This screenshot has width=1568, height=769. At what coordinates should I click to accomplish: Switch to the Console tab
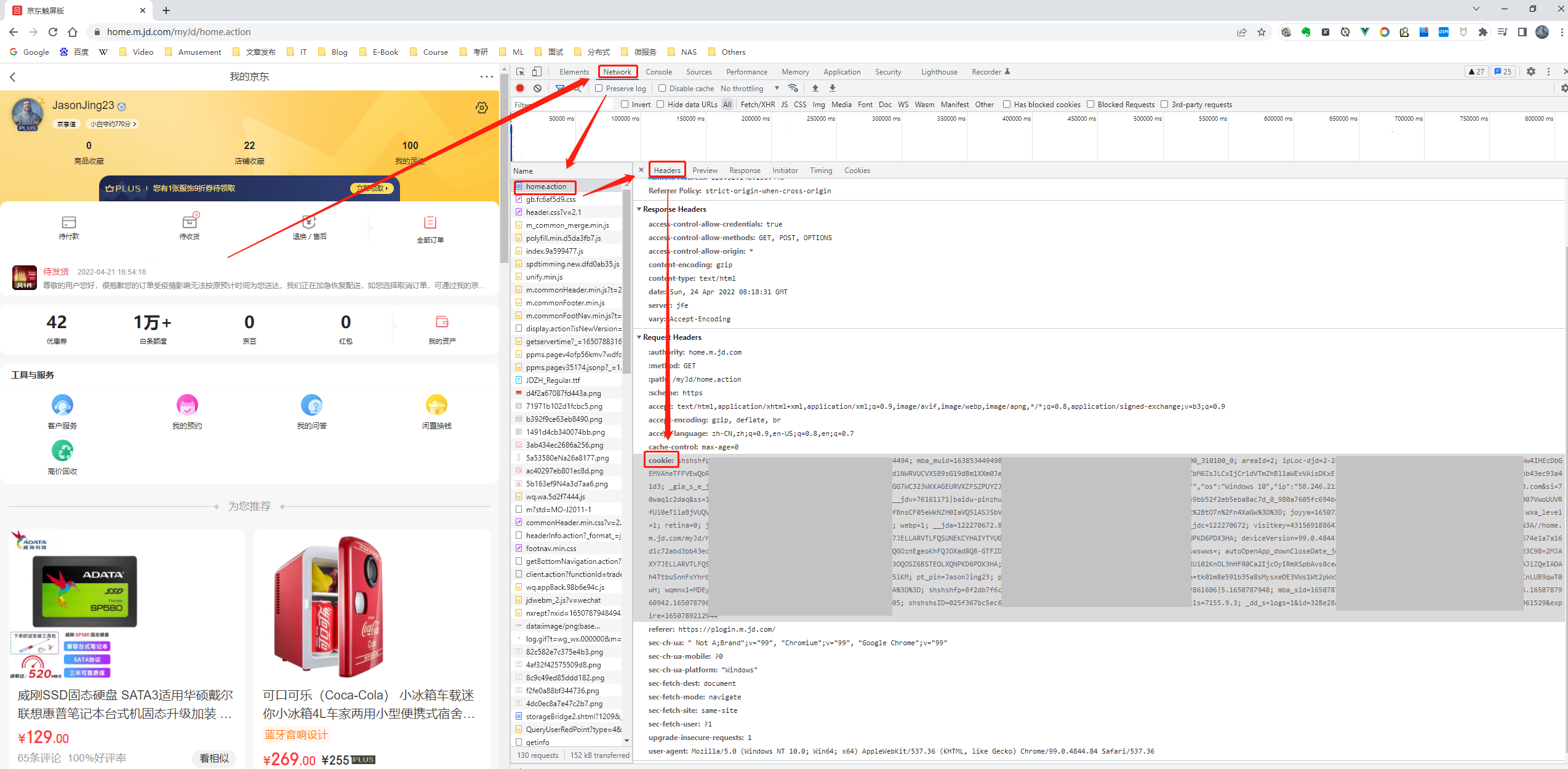click(658, 71)
